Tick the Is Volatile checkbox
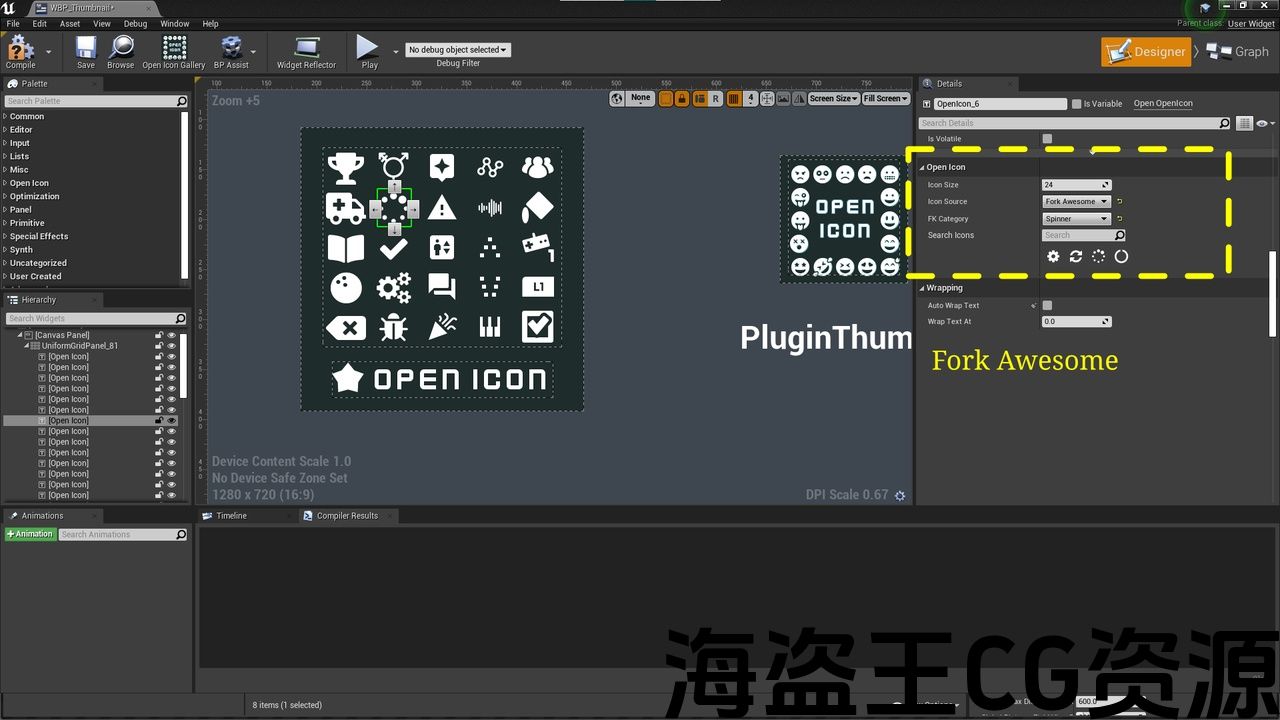 tap(1047, 139)
